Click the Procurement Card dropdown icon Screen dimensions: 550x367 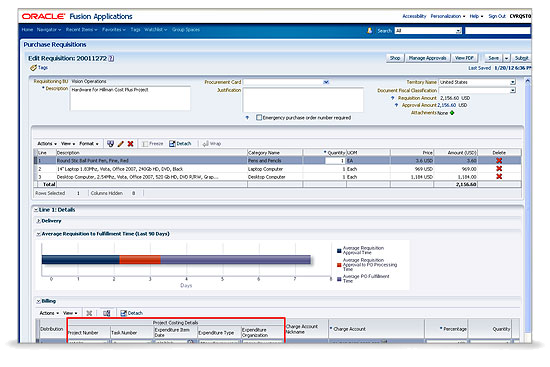(x=326, y=82)
